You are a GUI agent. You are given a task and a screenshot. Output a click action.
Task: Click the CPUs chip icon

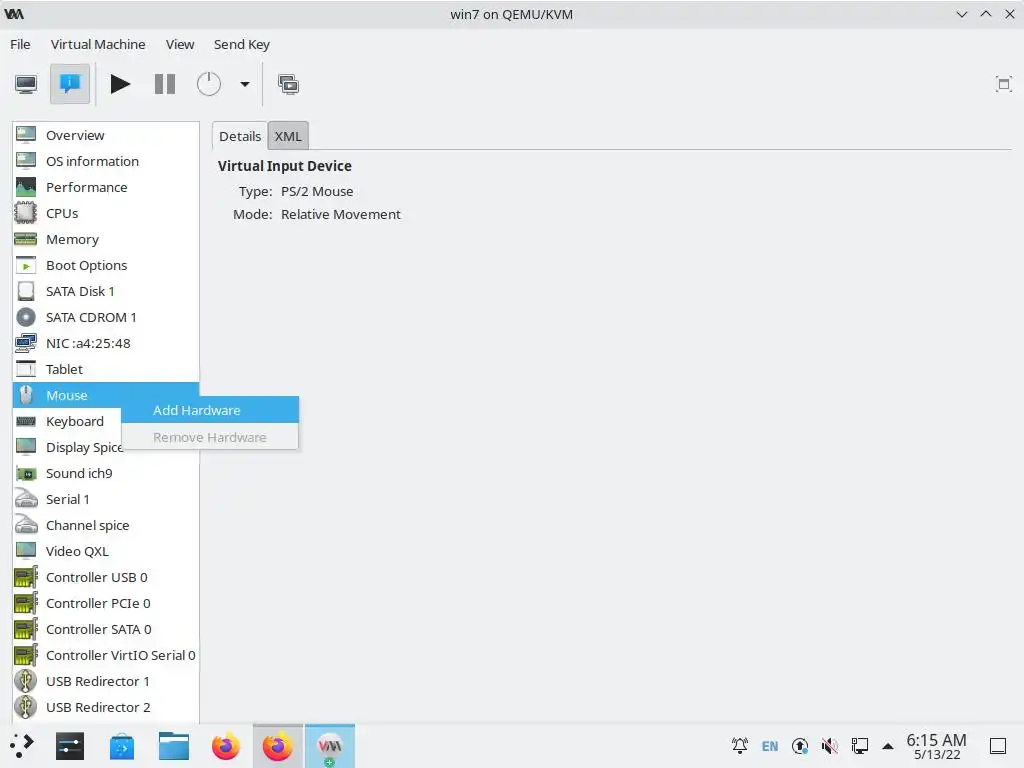tap(25, 213)
